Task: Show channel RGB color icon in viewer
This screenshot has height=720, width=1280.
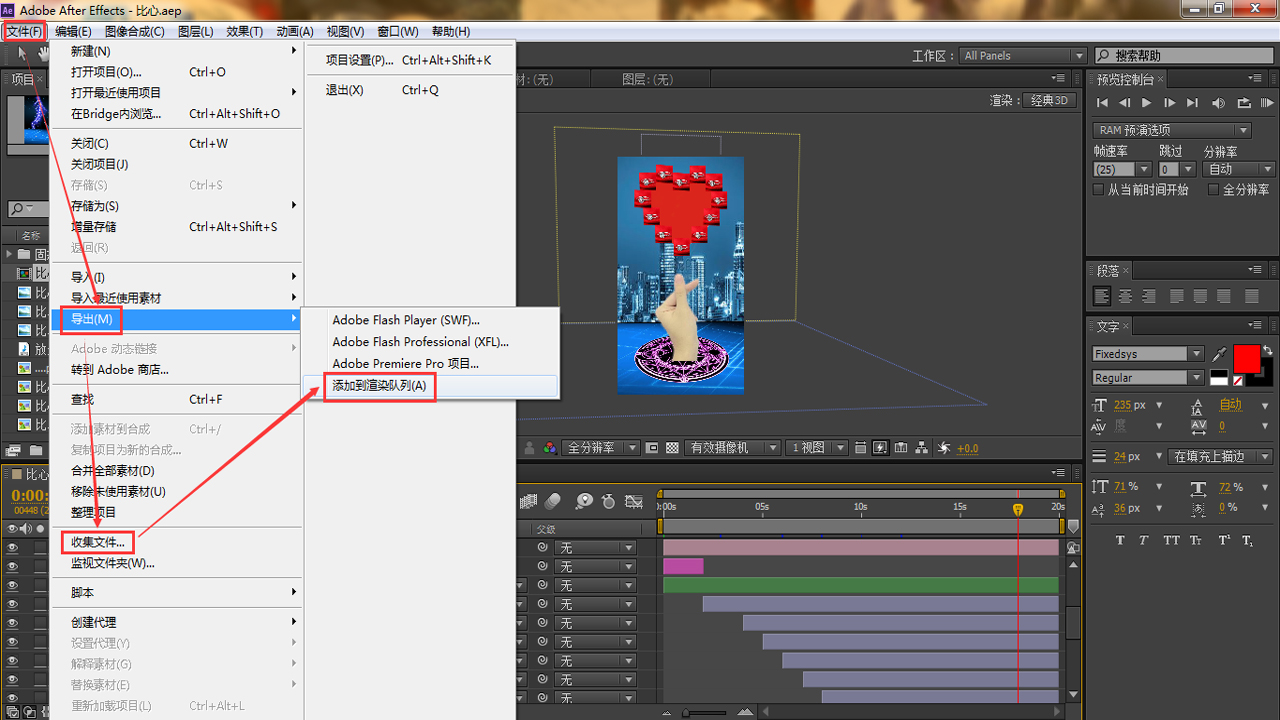Action: point(549,448)
